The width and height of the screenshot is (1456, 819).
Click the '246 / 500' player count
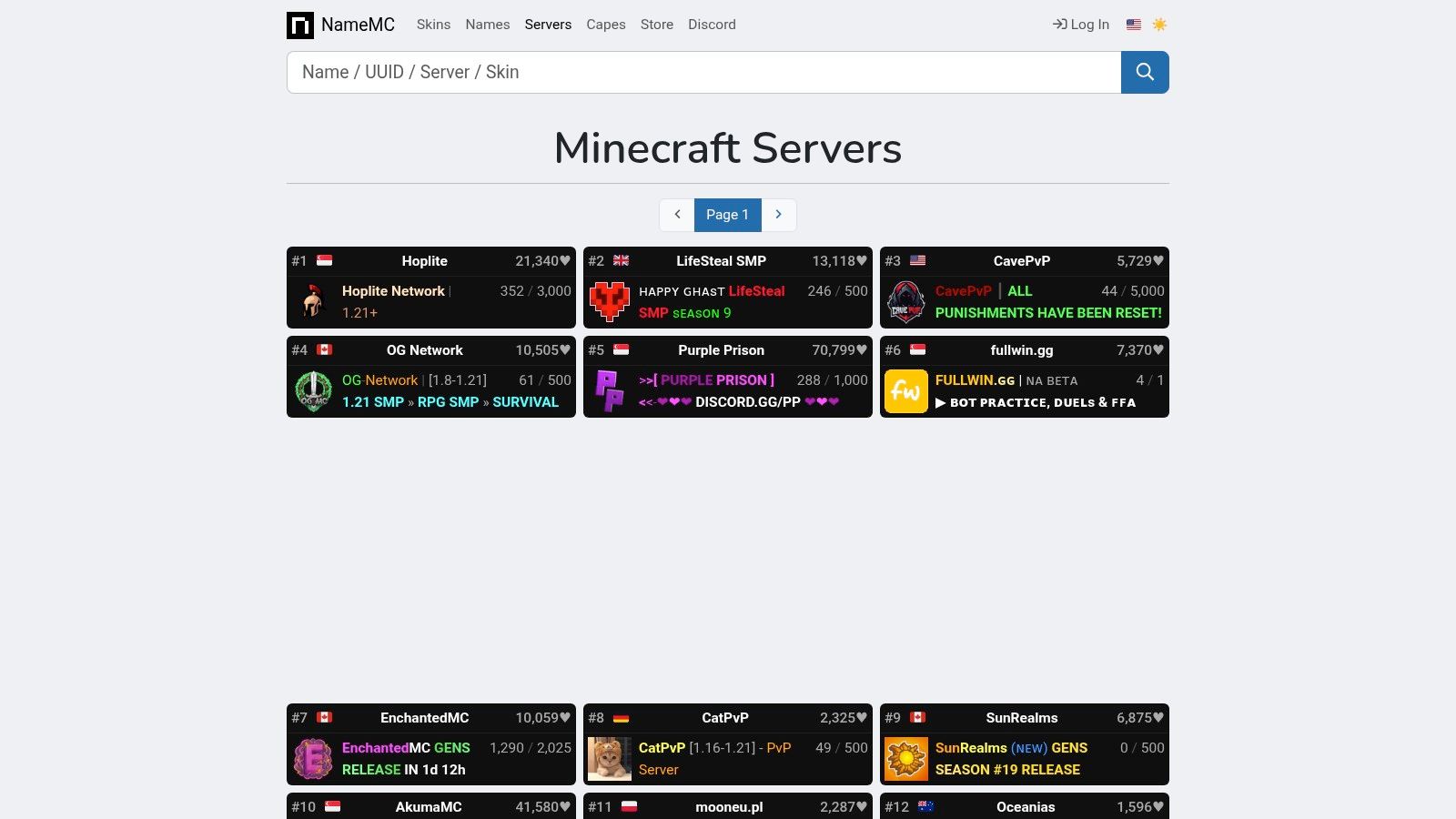[838, 291]
